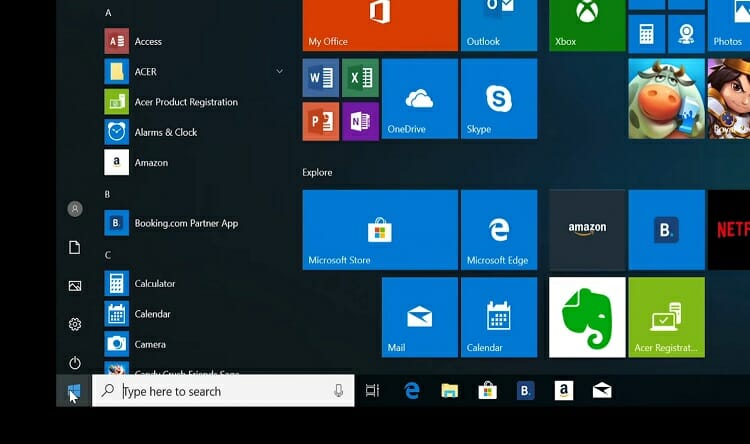Open Alarms & Clock from app list
Viewport: 750px width, 444px height.
click(x=196, y=132)
